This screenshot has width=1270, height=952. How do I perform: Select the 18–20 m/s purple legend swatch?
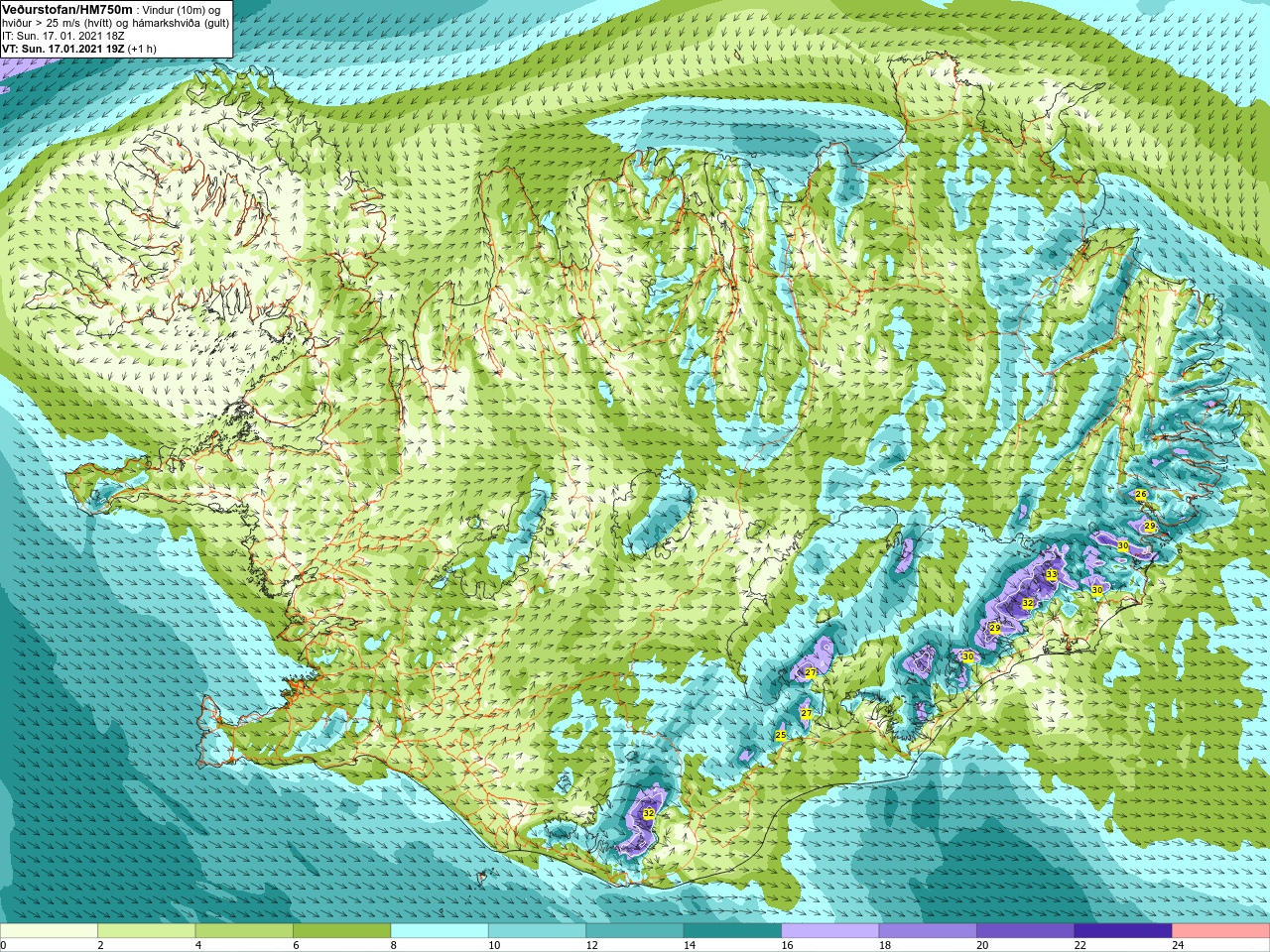(928, 931)
